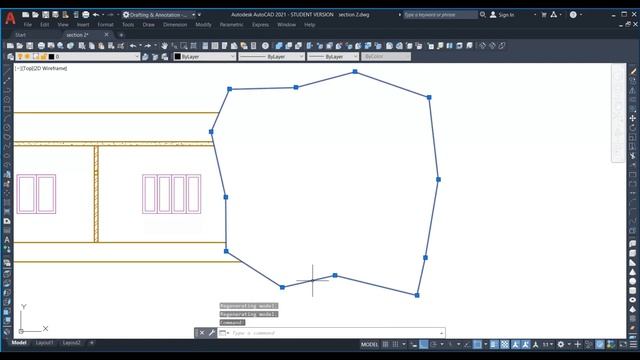Click the Zoom Window icon
The width and height of the screenshot is (640, 360).
point(184,46)
